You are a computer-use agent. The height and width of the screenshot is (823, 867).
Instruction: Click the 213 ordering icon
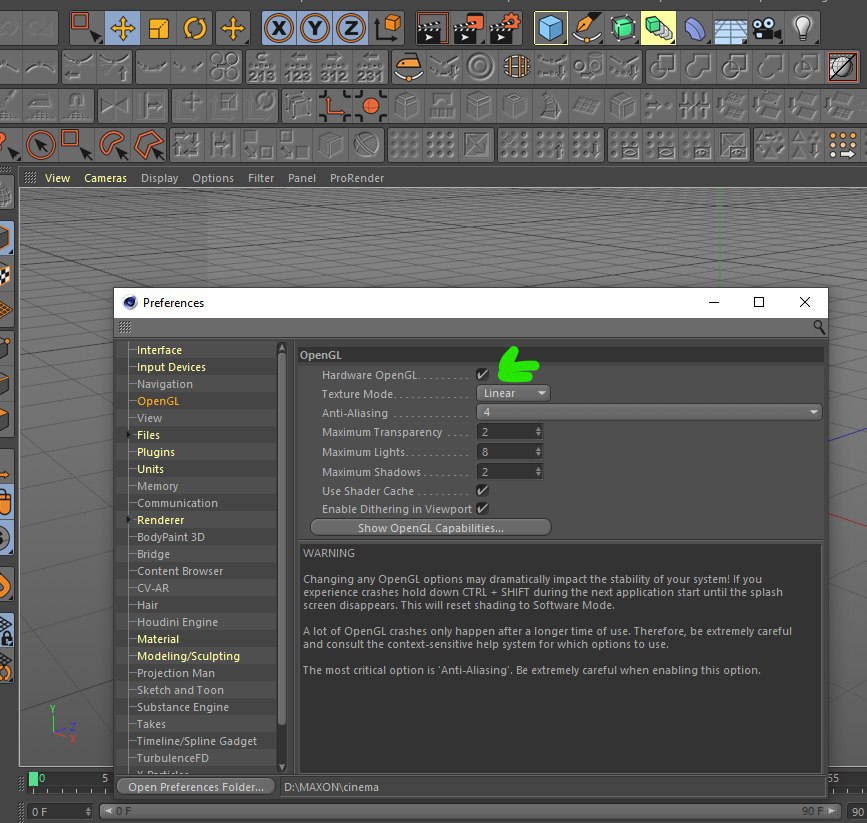(262, 67)
